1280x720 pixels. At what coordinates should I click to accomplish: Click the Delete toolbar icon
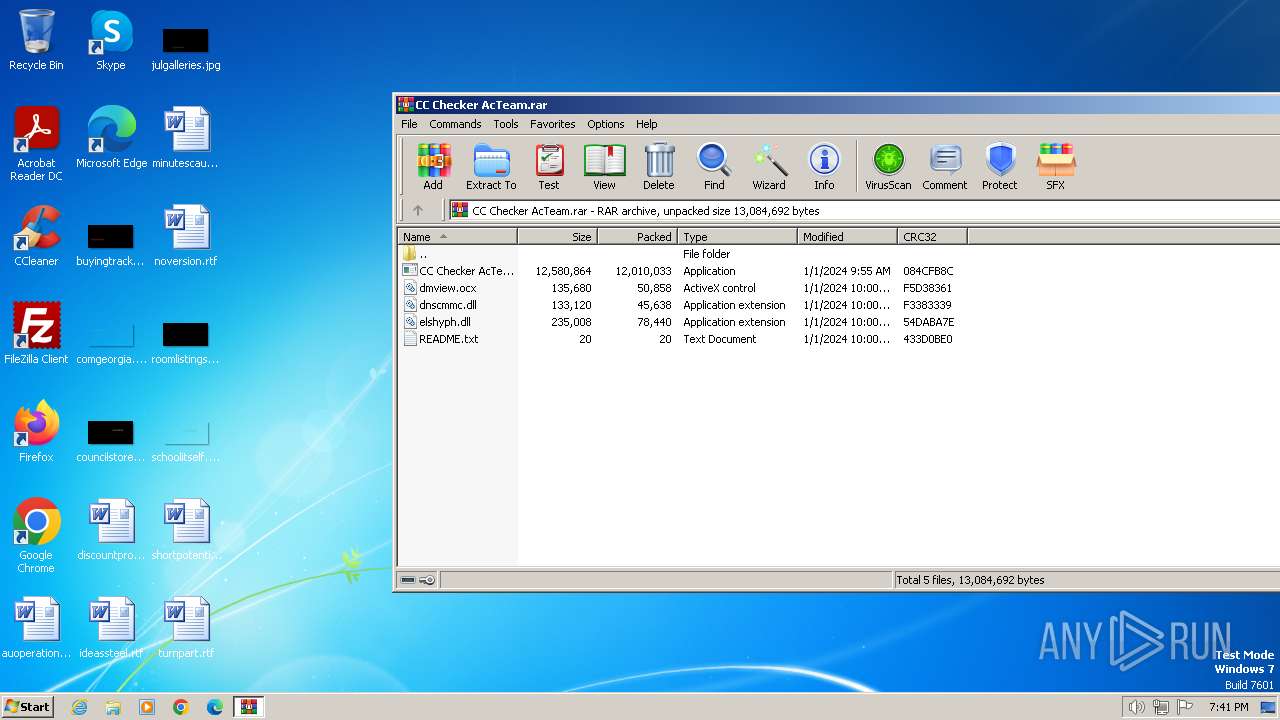point(658,166)
